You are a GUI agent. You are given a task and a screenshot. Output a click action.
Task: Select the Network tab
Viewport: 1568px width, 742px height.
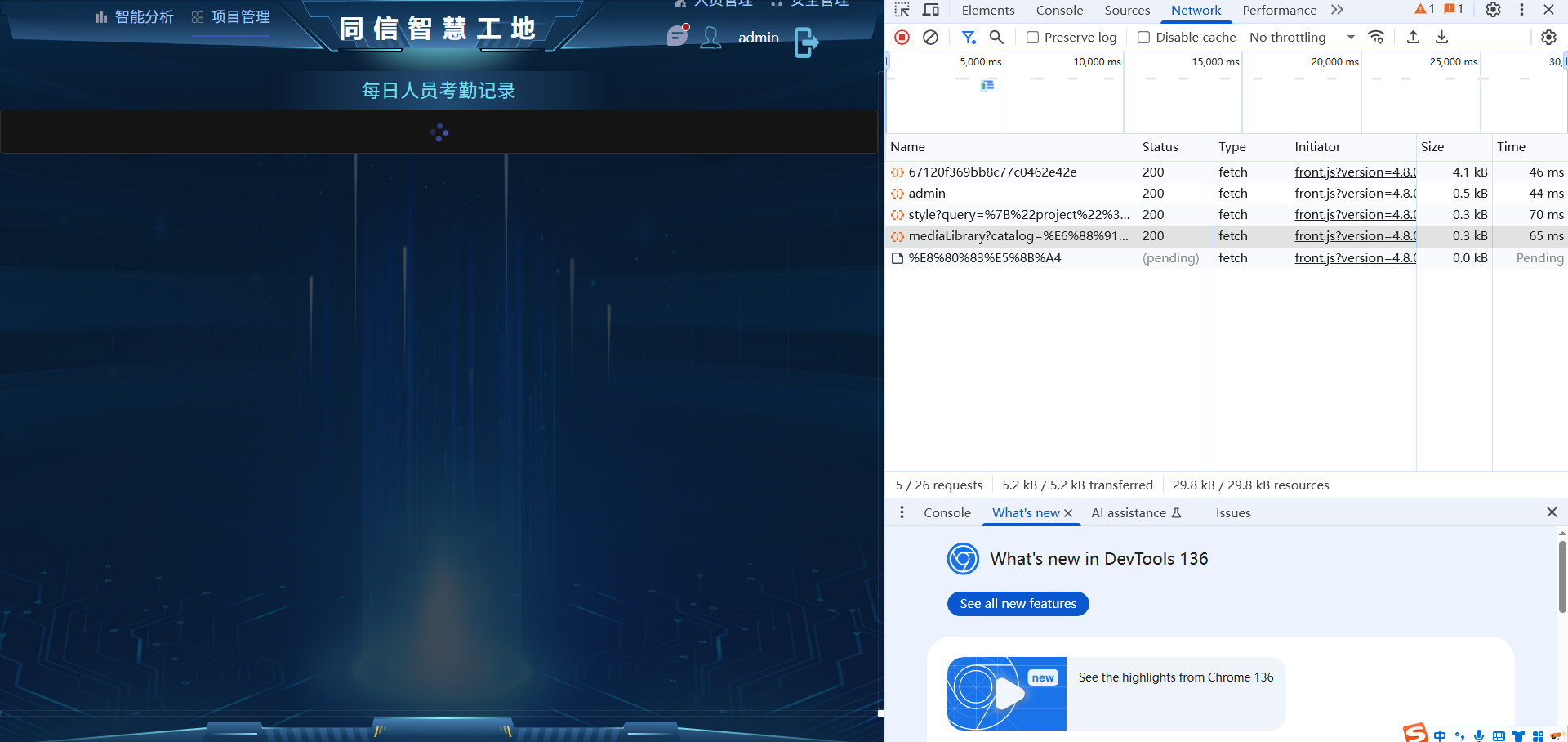tap(1196, 10)
